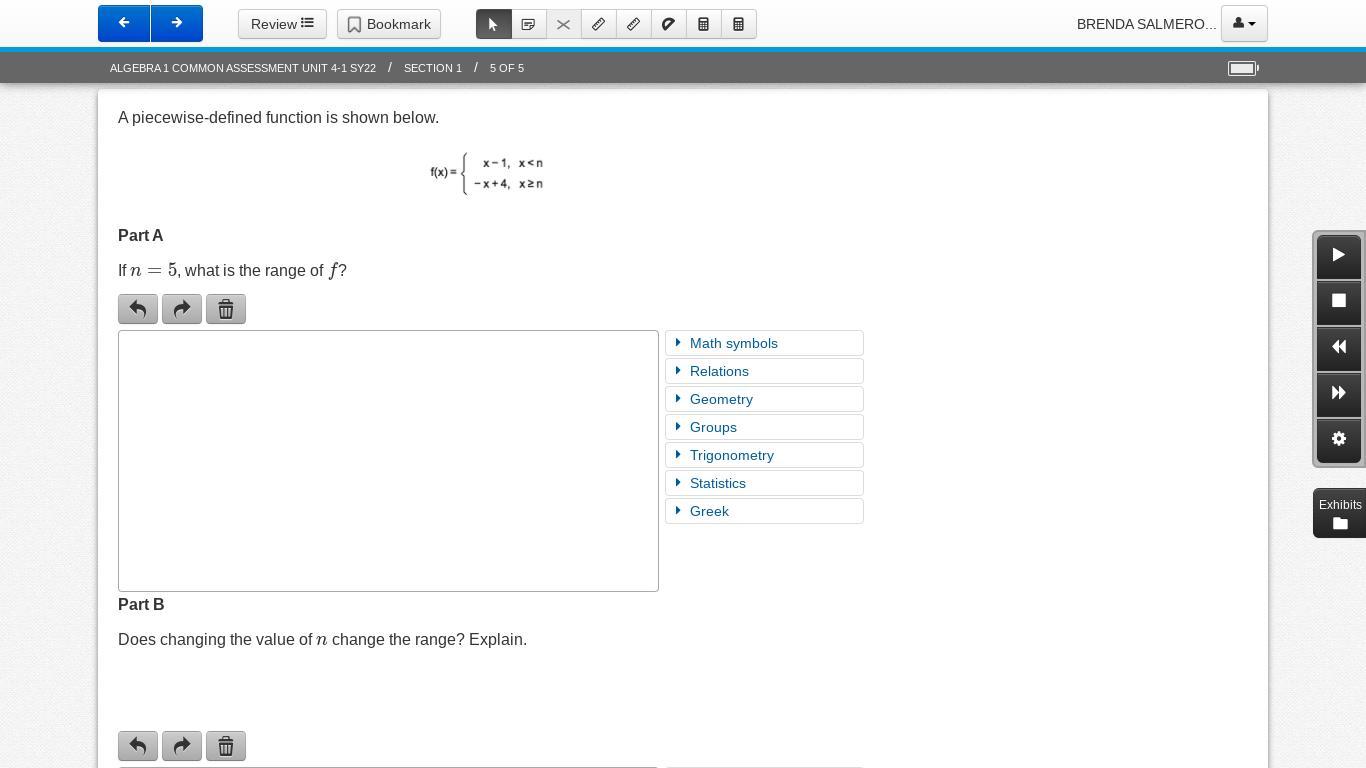Rewind the audio reader
This screenshot has width=1366, height=768.
(x=1339, y=348)
